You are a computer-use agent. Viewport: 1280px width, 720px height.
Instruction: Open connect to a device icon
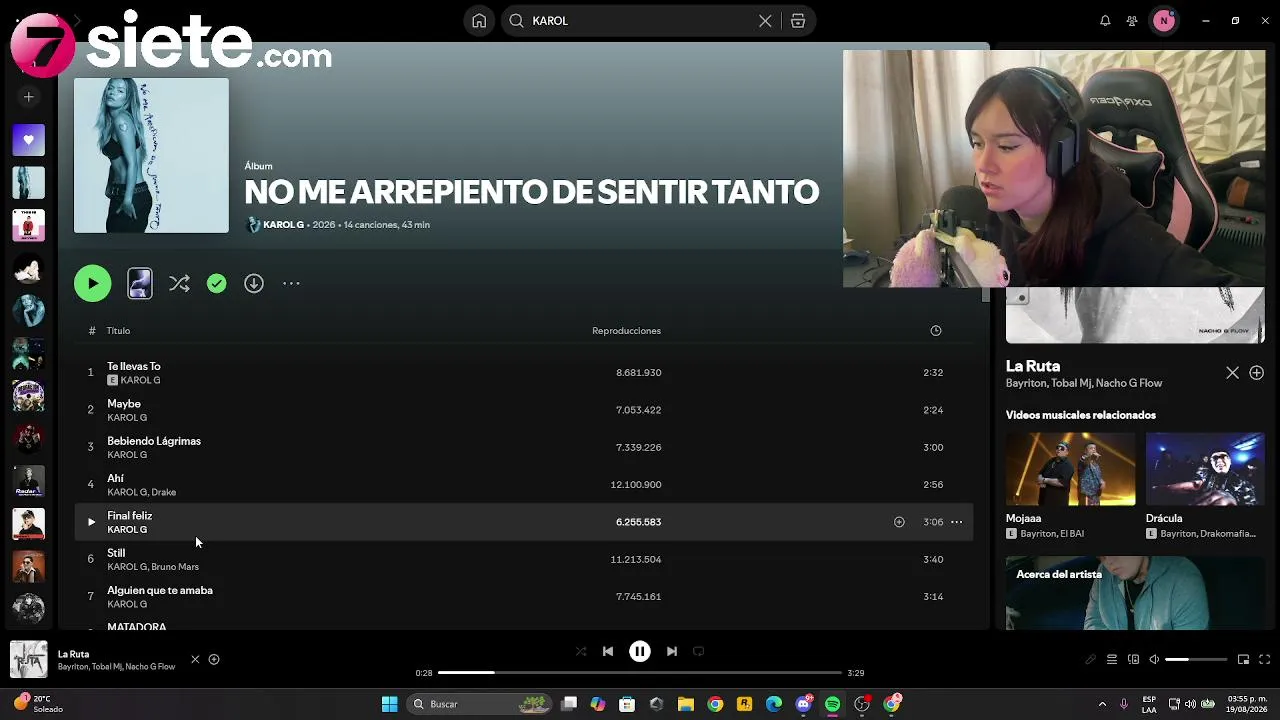pos(1133,660)
